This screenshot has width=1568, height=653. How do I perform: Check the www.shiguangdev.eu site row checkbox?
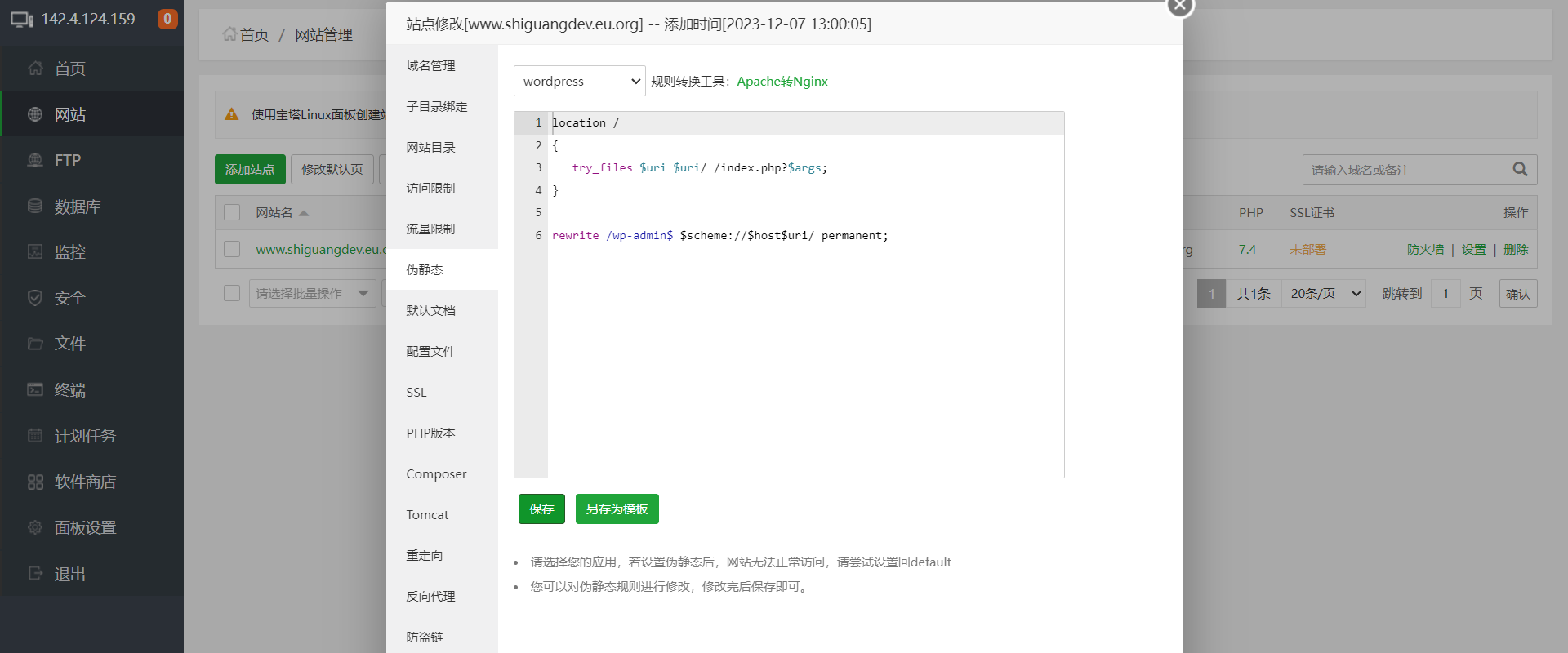(232, 249)
